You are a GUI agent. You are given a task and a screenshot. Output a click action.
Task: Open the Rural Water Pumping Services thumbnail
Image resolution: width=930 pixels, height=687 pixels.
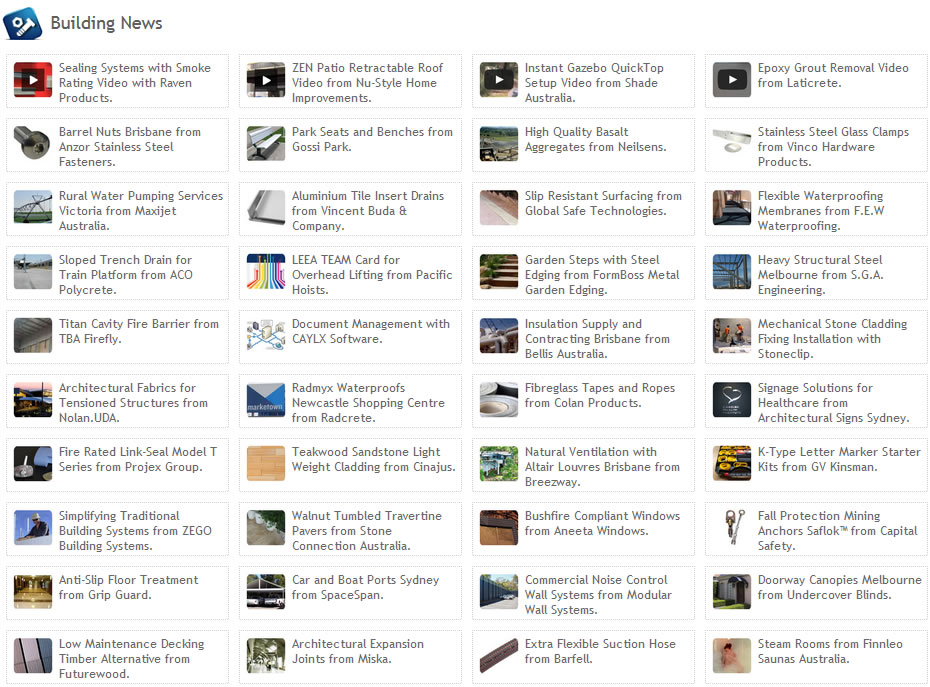pos(33,208)
